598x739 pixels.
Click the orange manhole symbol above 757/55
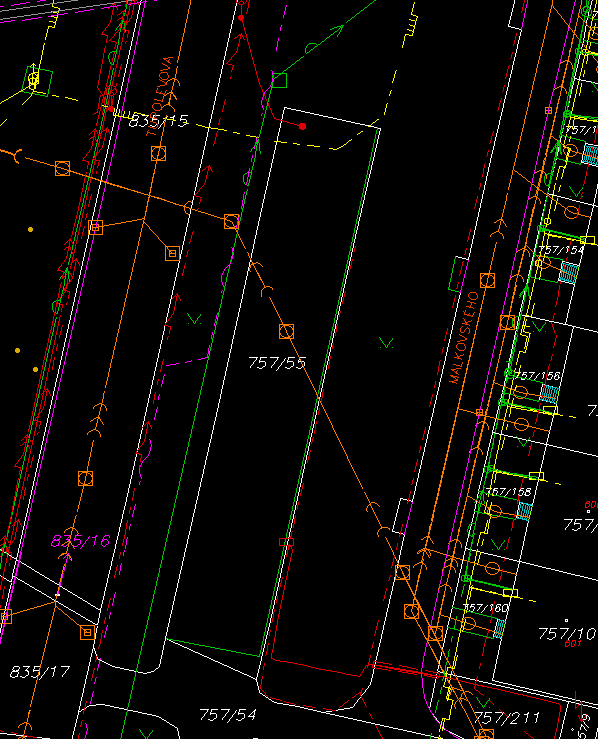pos(286,332)
